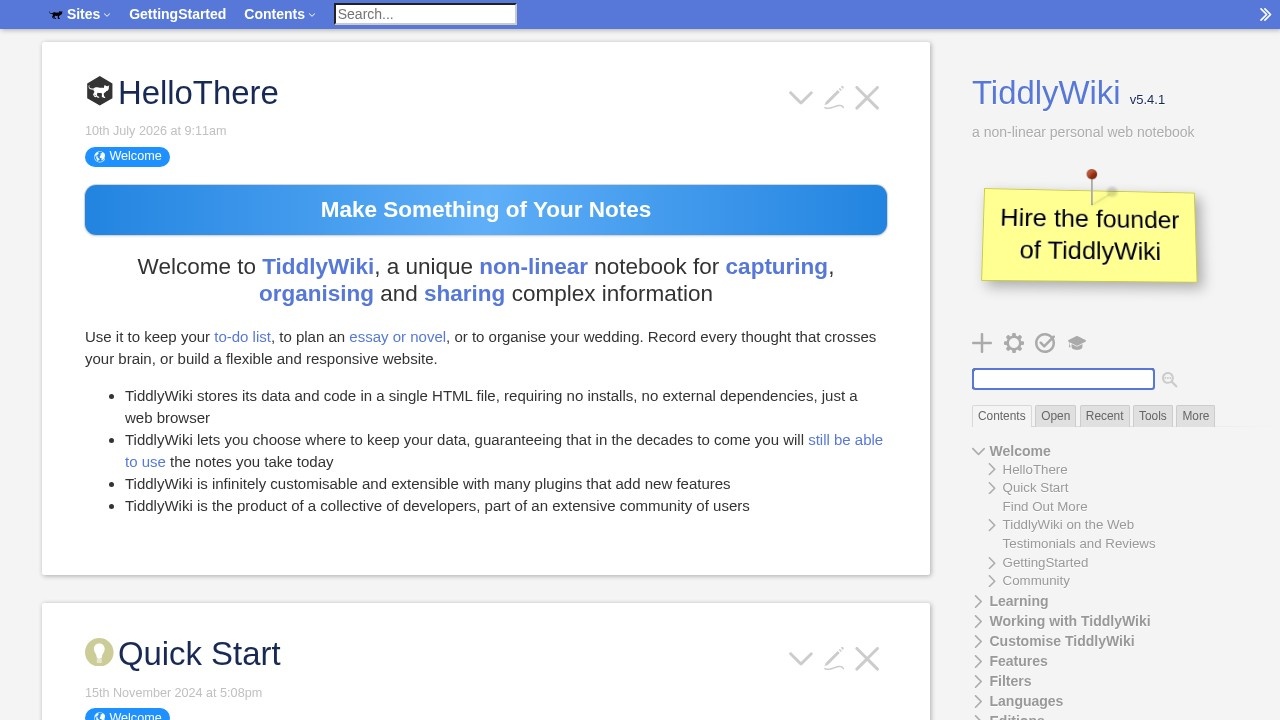Expand Working with TiddlyWiki section

pos(979,621)
